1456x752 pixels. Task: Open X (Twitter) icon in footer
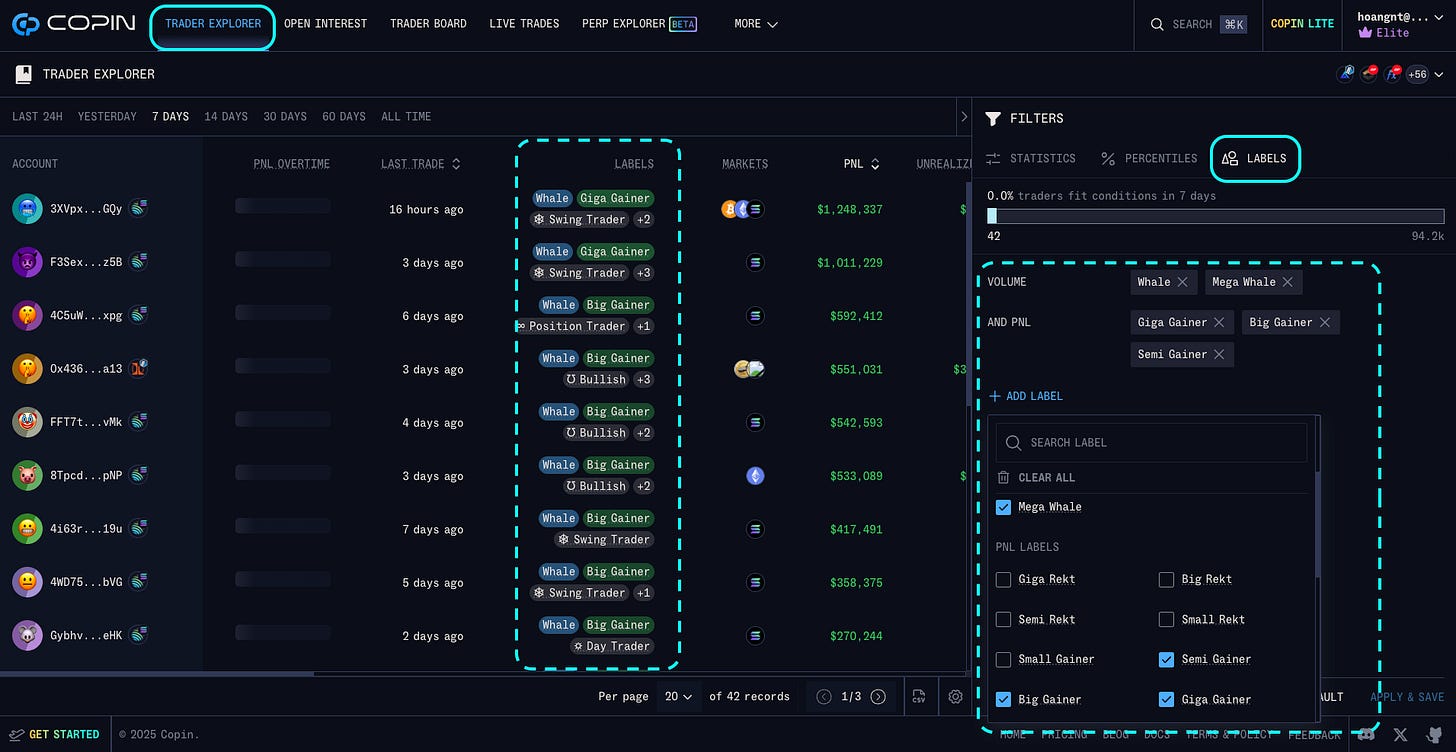pyautogui.click(x=1400, y=734)
